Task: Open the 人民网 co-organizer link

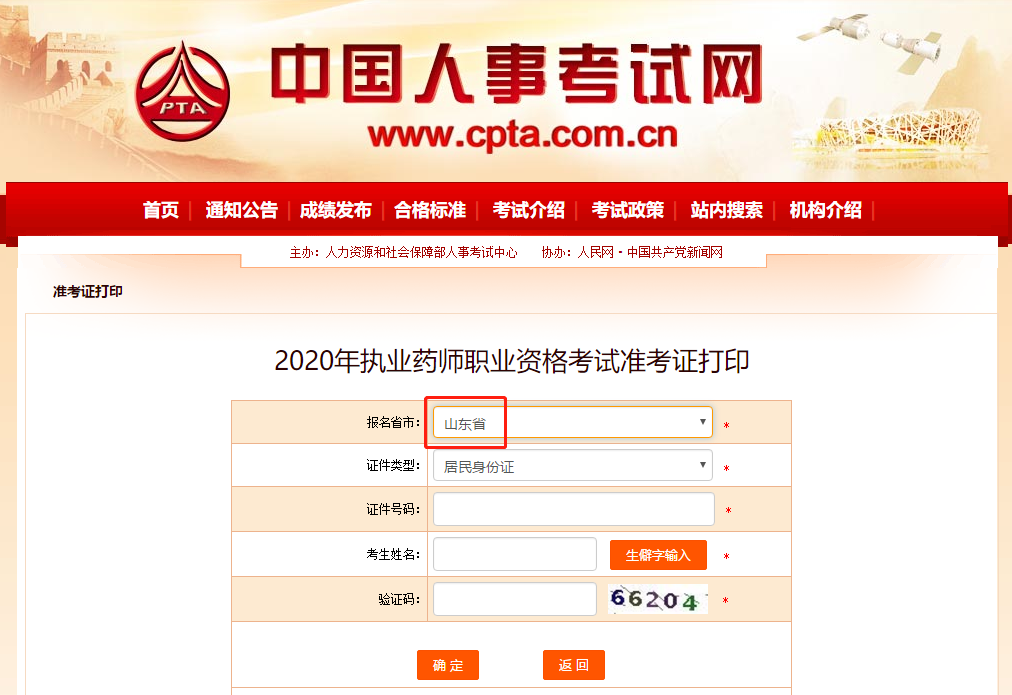Action: pyautogui.click(x=595, y=252)
